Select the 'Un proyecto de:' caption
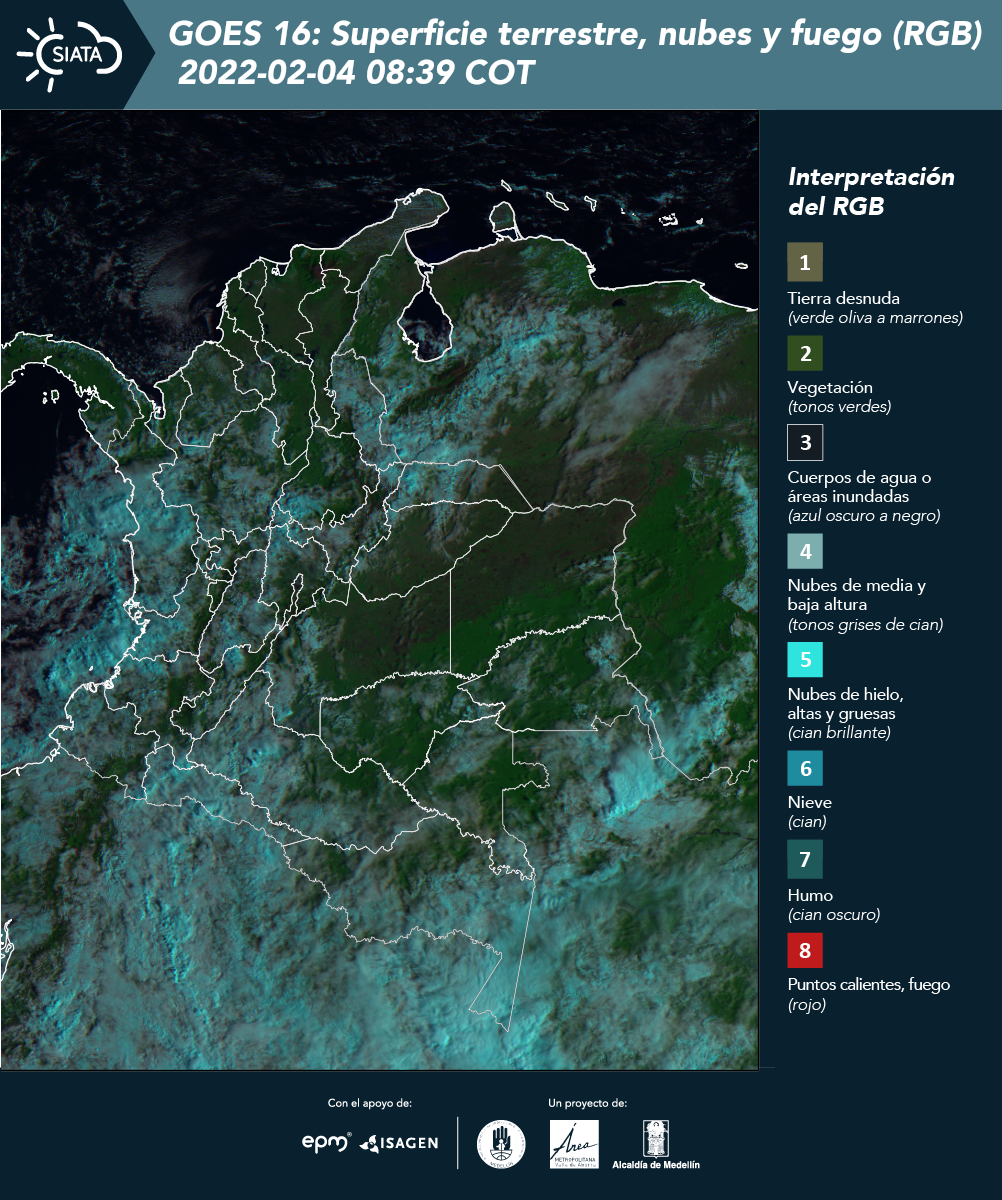 point(588,1103)
